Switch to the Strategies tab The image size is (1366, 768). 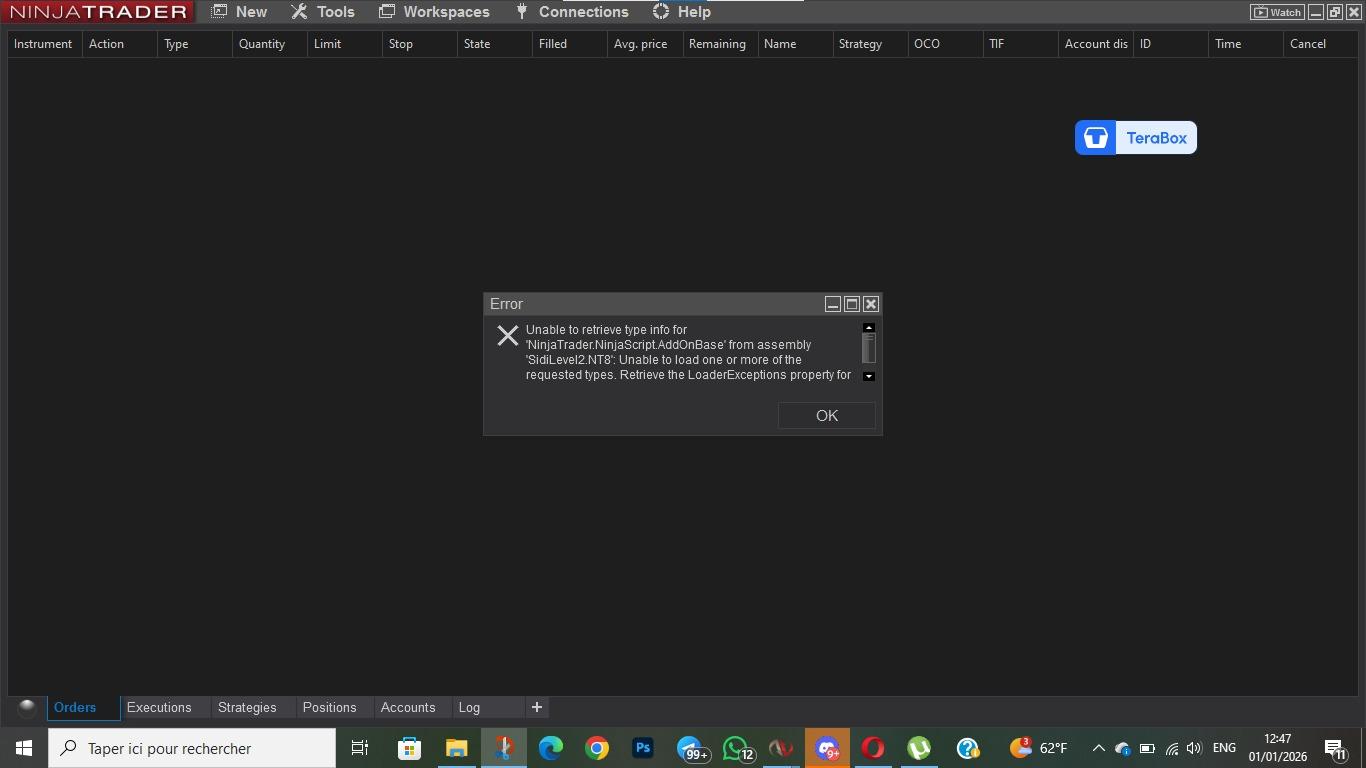point(247,707)
